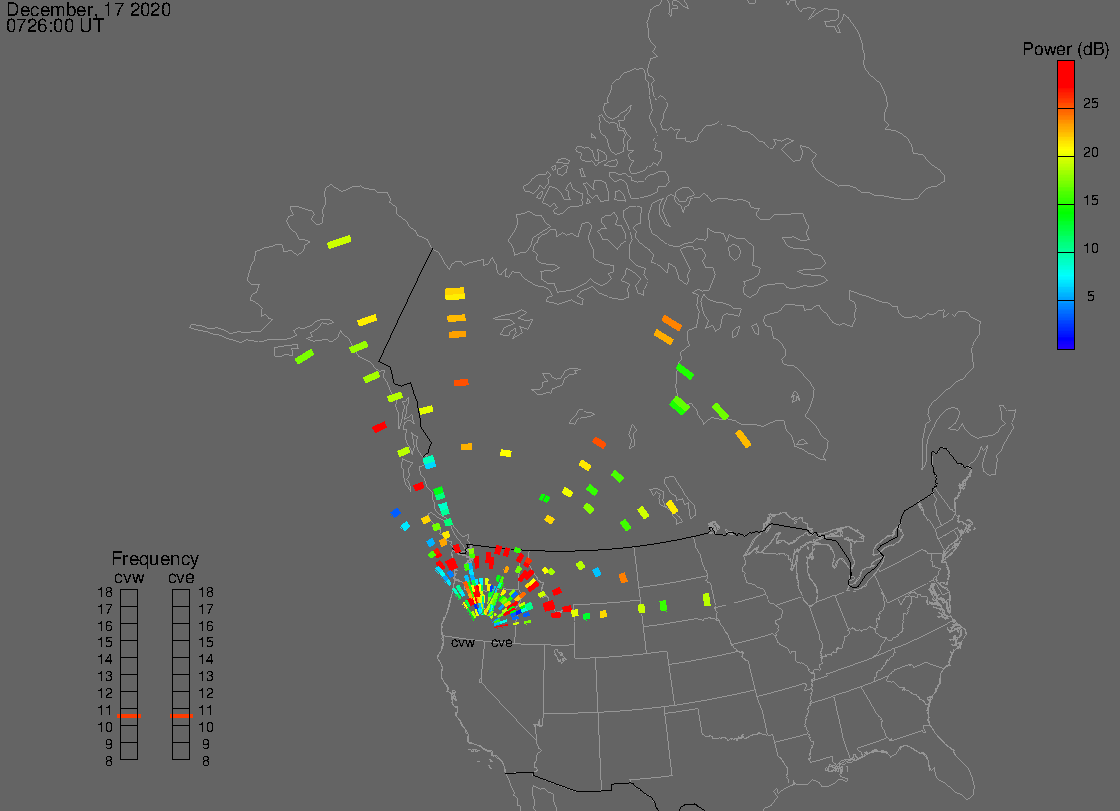Click the cve frequency scale bar
This screenshot has height=811, width=1120.
coord(181,675)
